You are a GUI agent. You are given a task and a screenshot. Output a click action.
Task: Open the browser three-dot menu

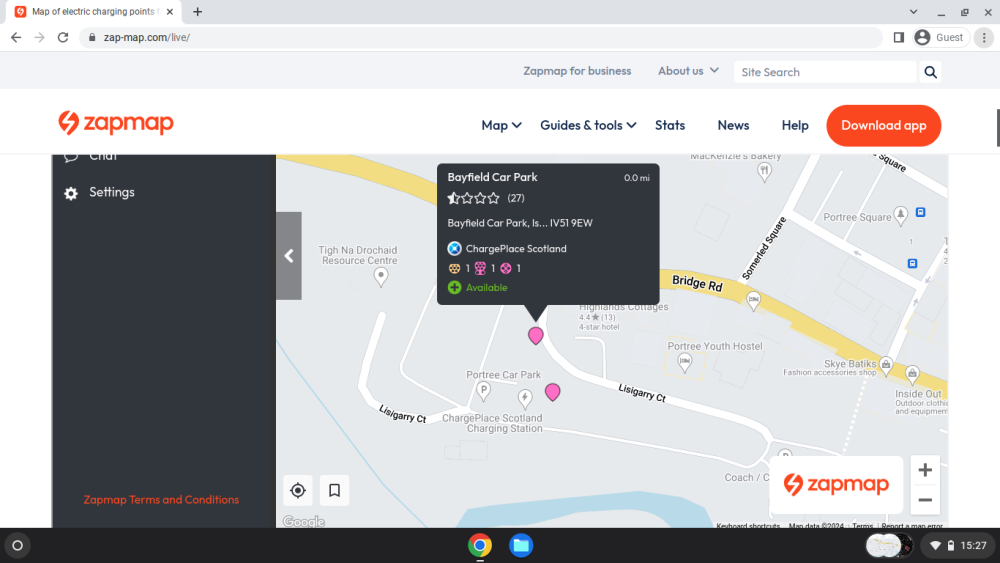[984, 38]
